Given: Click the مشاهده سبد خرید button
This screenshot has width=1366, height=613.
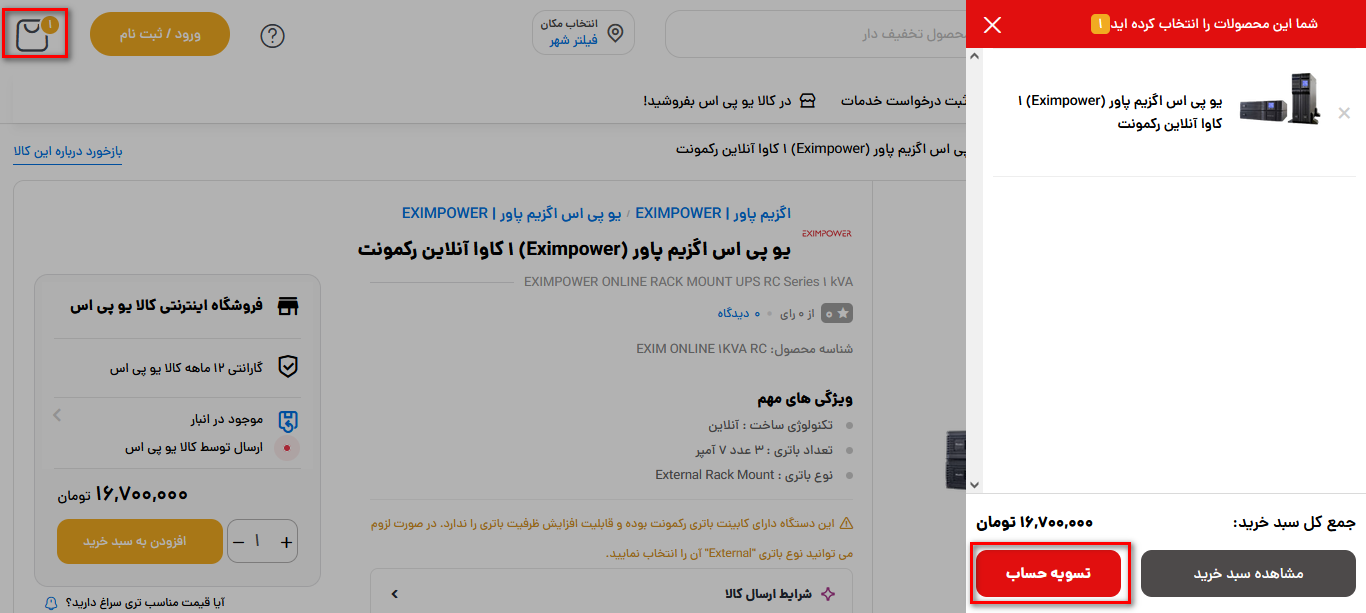Looking at the screenshot, I should coord(1250,573).
